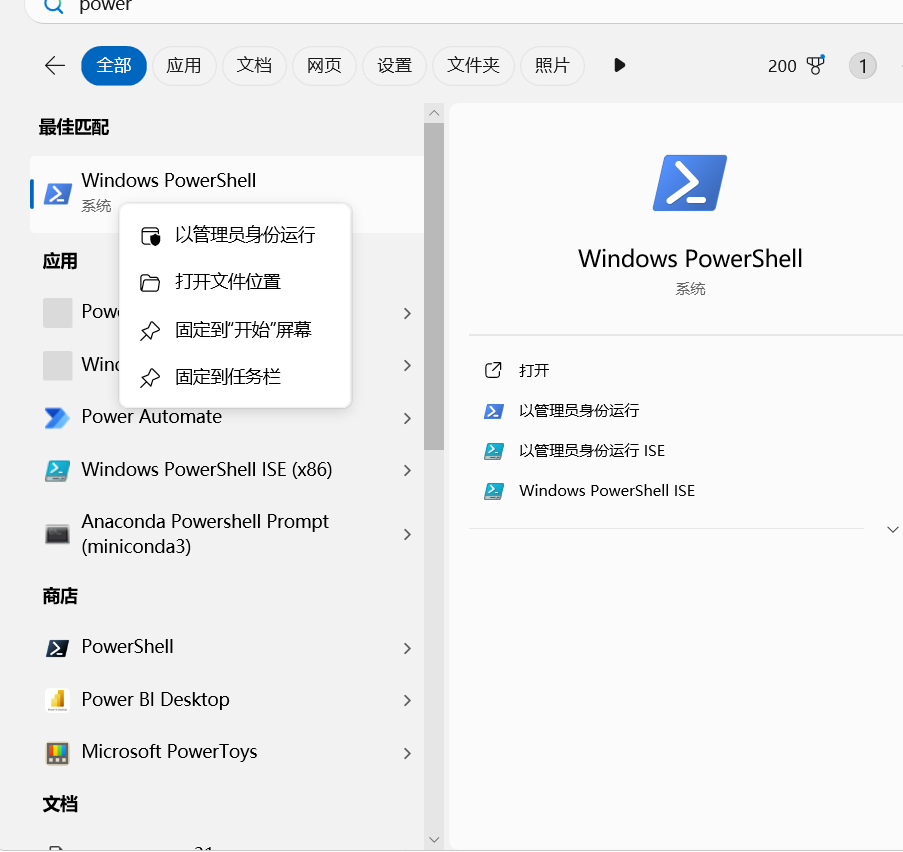Switch to the 文件夹 filter tab
Screen dimensions: 903x852
click(473, 66)
